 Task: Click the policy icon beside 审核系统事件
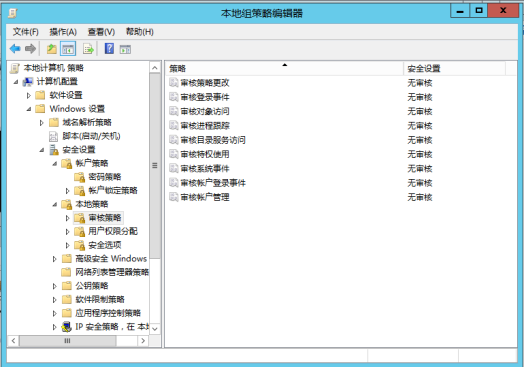pyautogui.click(x=173, y=168)
